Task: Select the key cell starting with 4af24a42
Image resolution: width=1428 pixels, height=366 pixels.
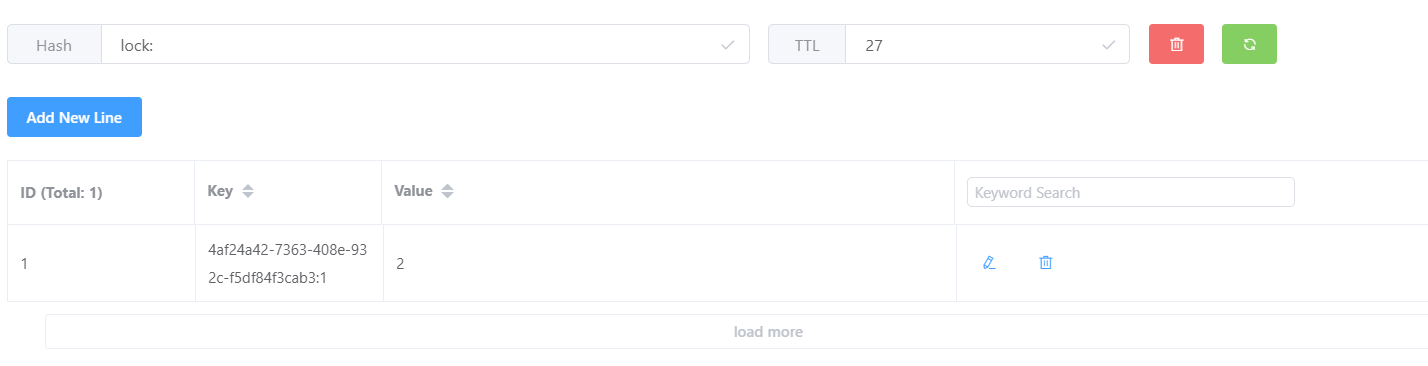Action: [289, 263]
